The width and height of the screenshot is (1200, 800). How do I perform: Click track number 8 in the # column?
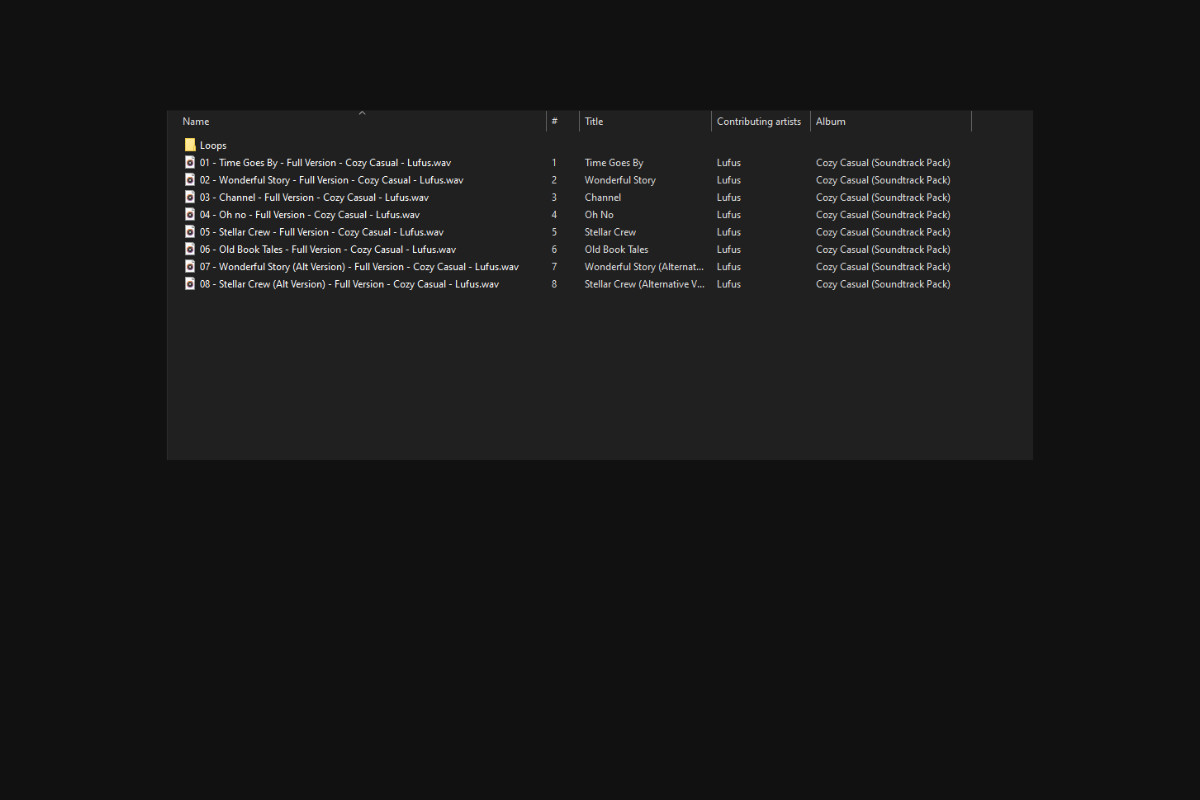tap(554, 284)
